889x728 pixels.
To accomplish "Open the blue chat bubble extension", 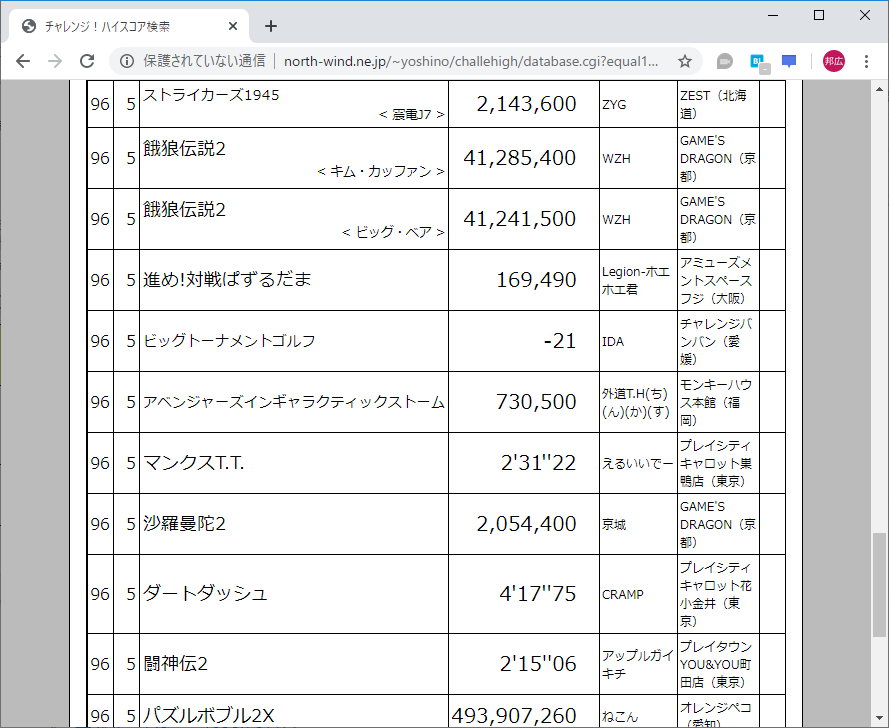I will (789, 61).
